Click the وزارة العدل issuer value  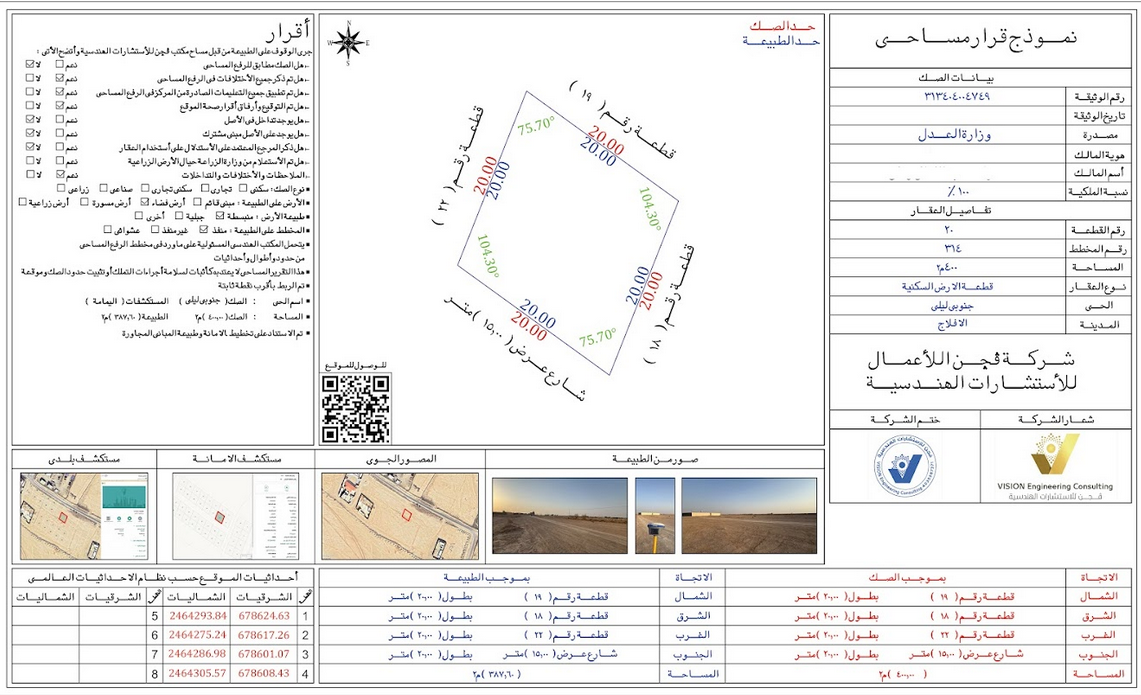(954, 135)
